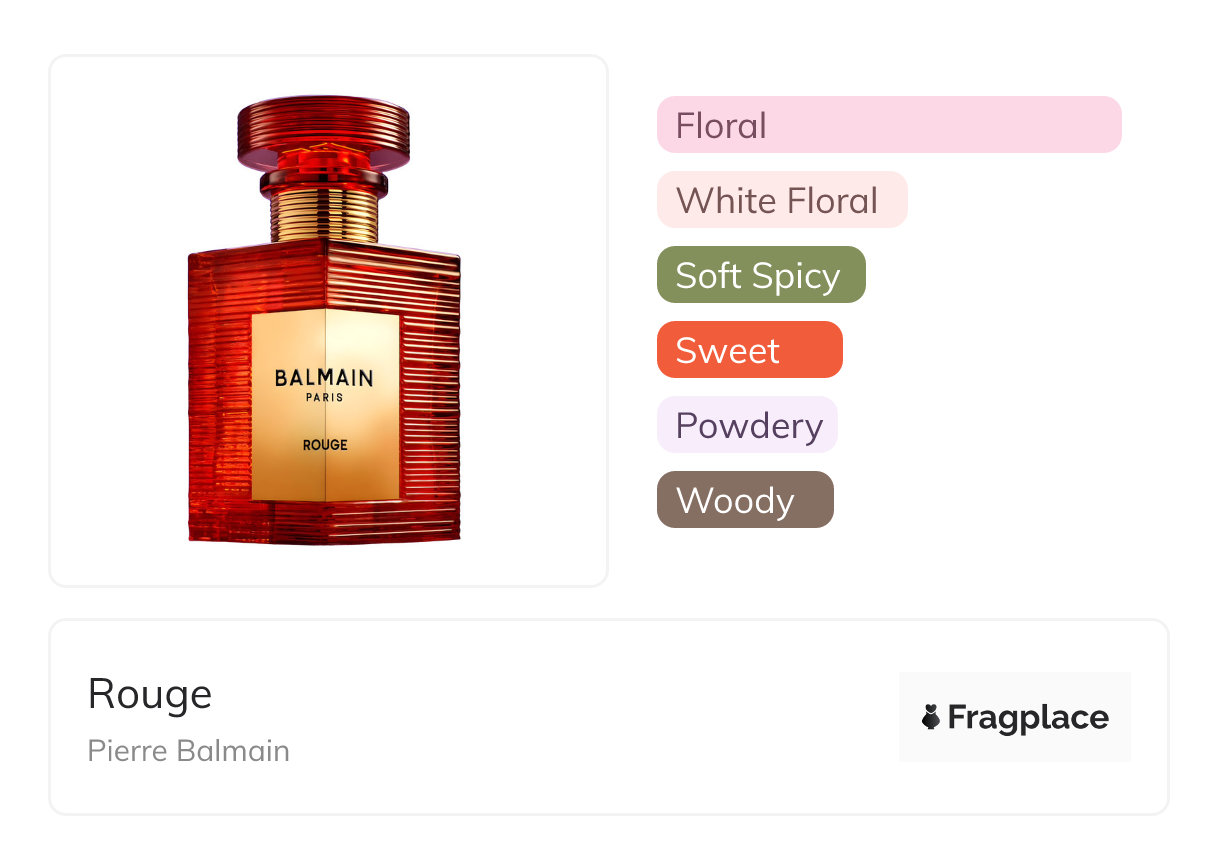Select the Powdery accord tag

pyautogui.click(x=747, y=425)
